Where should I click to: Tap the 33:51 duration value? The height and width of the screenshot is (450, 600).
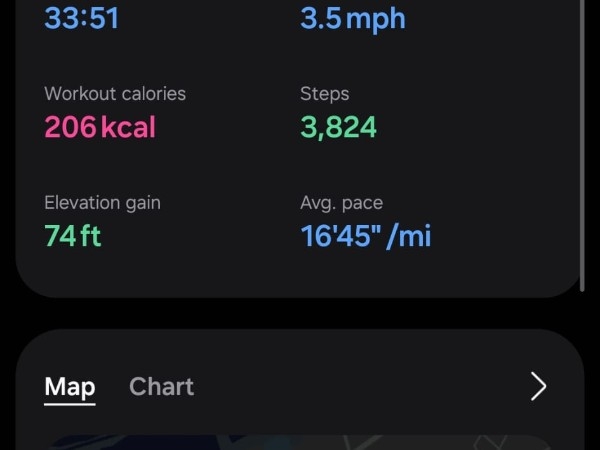click(81, 17)
